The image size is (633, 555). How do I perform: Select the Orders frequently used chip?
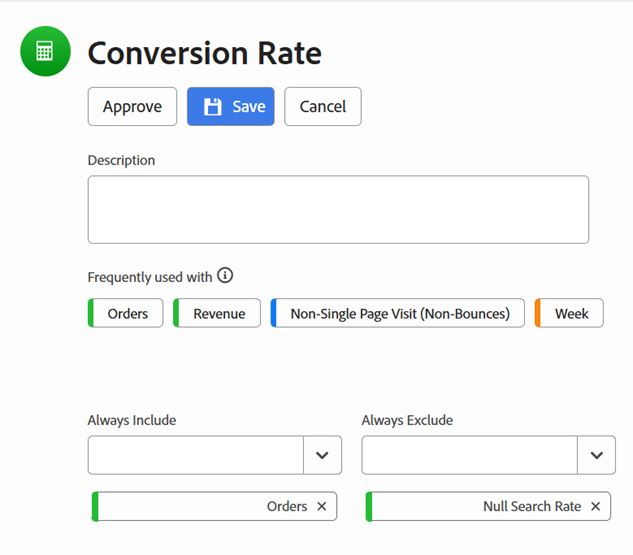pyautogui.click(x=127, y=314)
